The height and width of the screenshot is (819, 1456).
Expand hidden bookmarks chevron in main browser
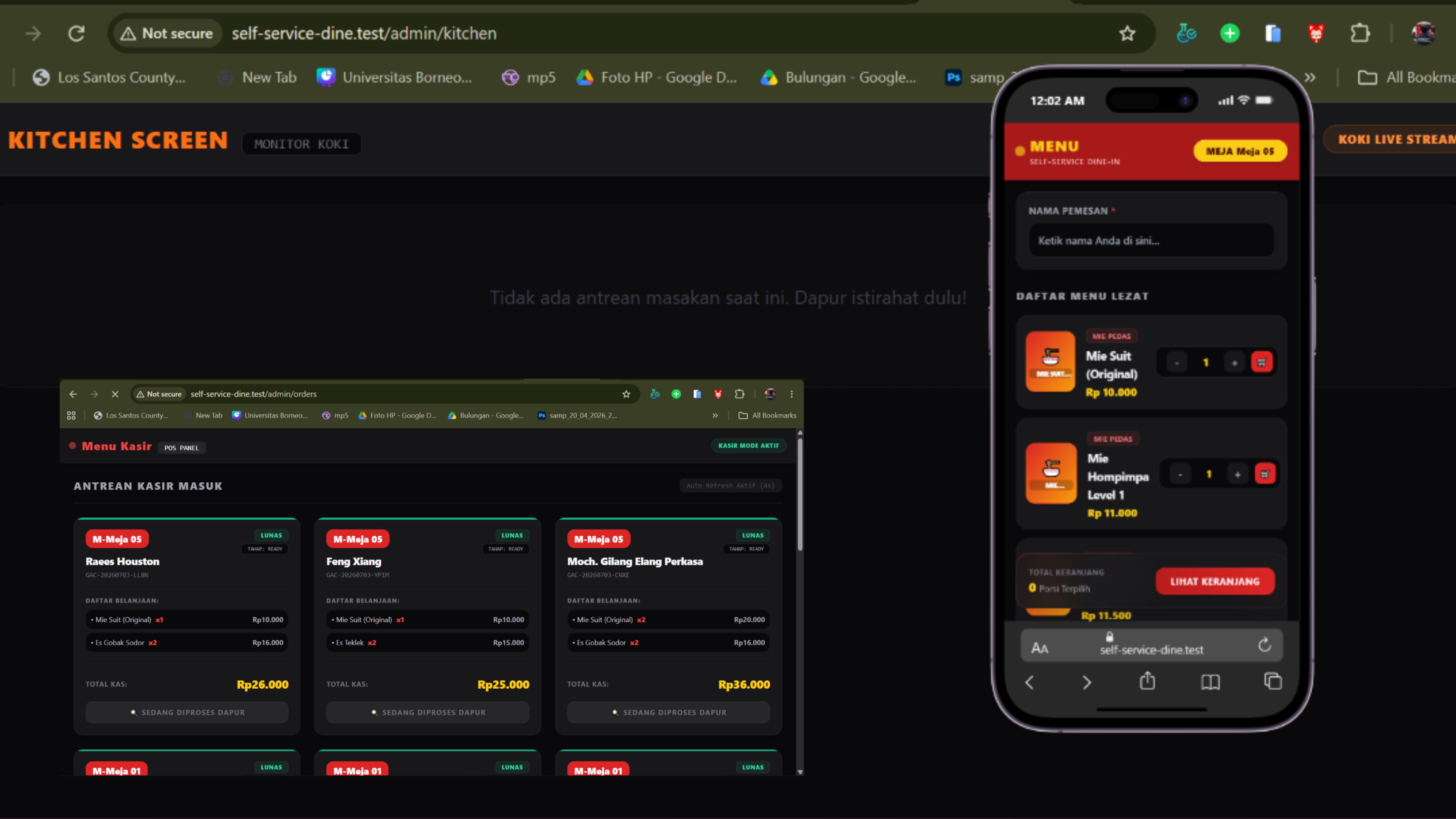[x=1310, y=77]
